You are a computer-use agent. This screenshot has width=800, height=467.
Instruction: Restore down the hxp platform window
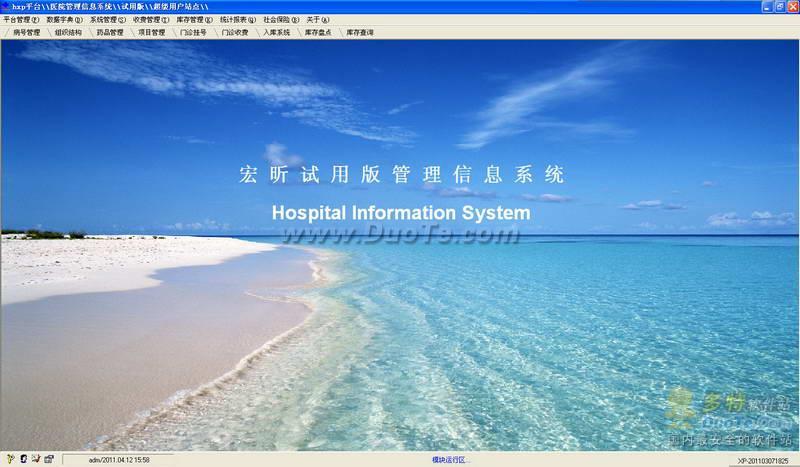[x=780, y=7]
